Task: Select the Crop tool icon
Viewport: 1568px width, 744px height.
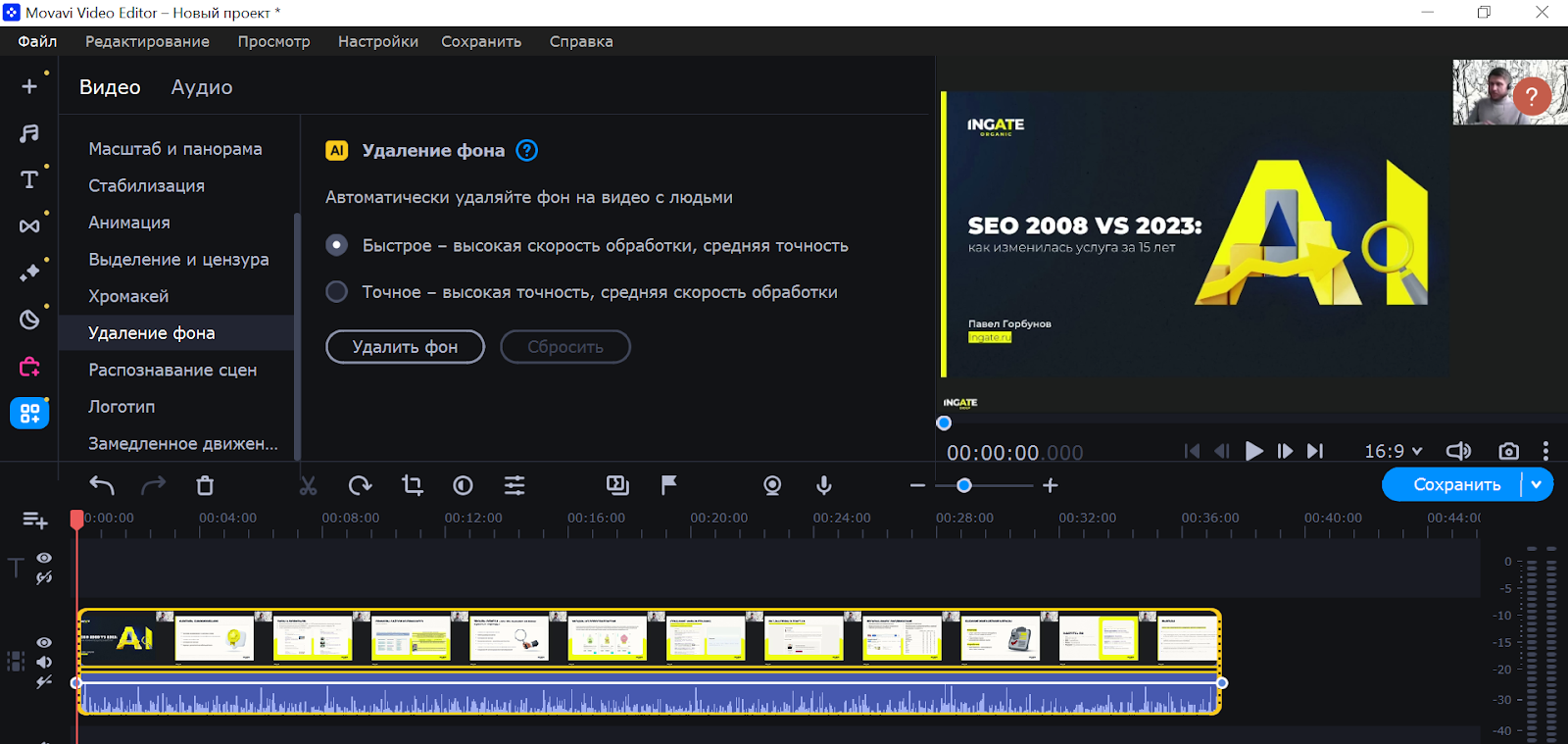Action: pyautogui.click(x=412, y=485)
